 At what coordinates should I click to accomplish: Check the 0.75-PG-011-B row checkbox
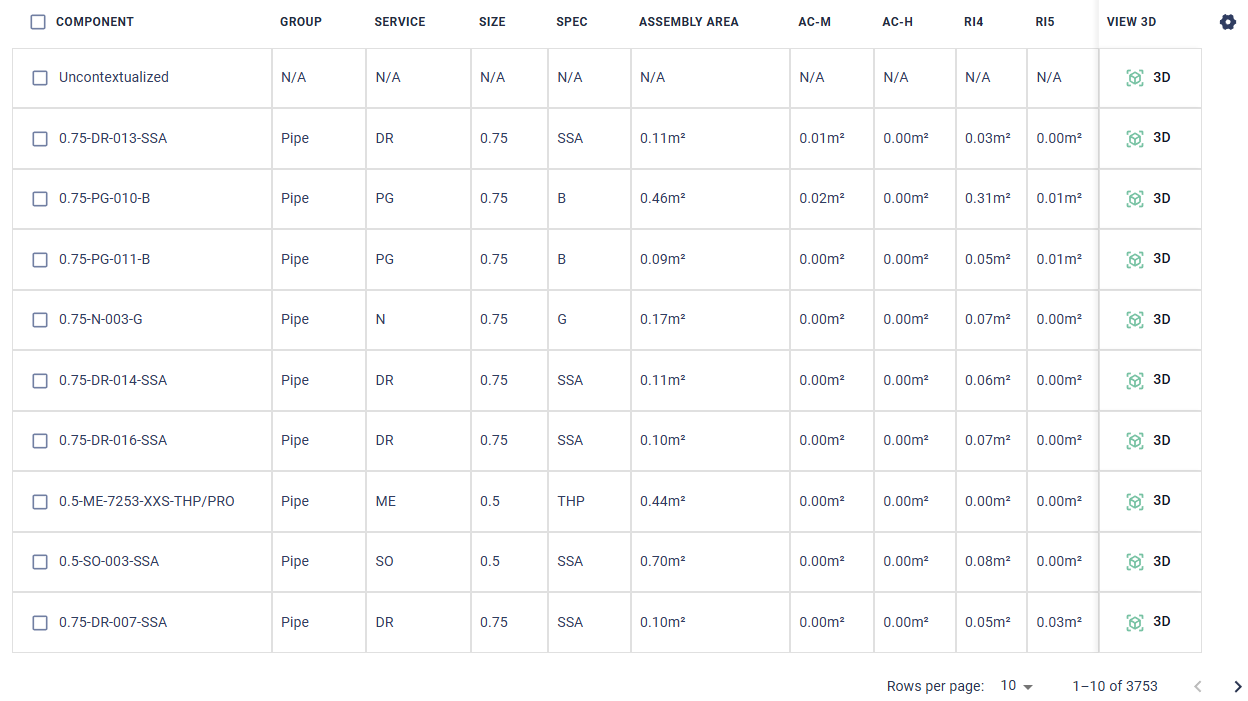pyautogui.click(x=40, y=259)
